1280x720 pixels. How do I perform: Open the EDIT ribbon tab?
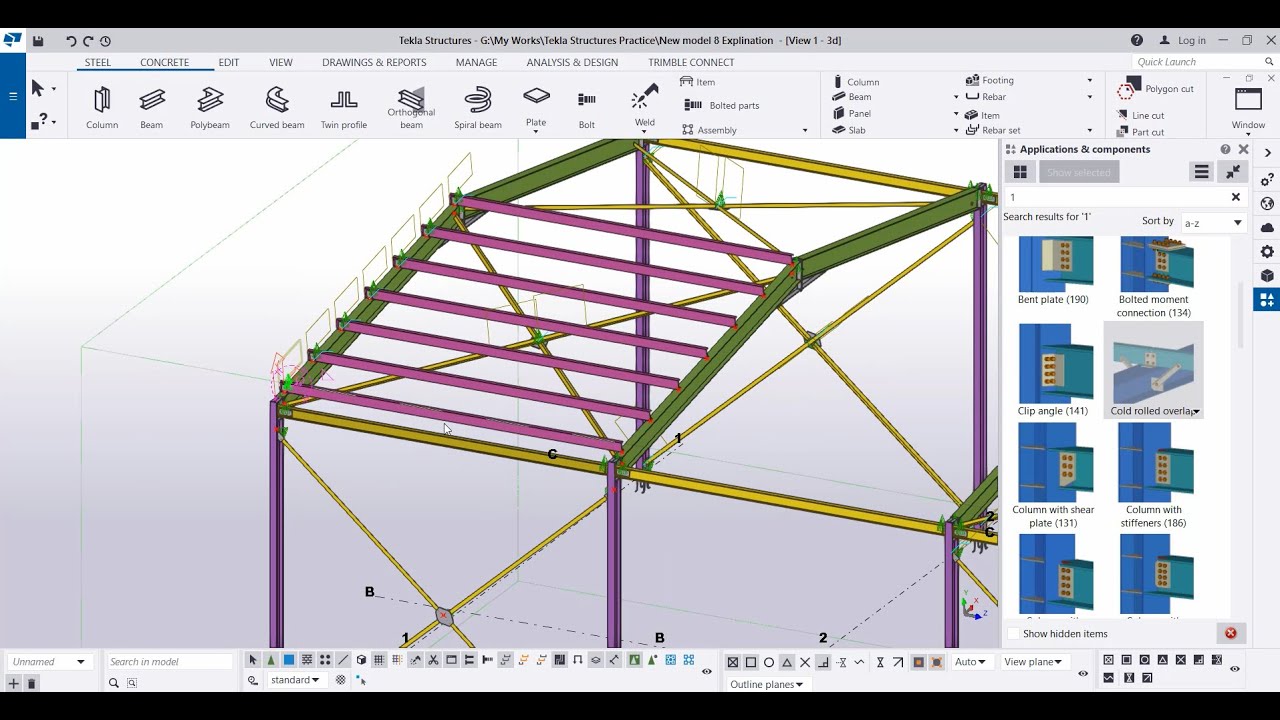(229, 62)
